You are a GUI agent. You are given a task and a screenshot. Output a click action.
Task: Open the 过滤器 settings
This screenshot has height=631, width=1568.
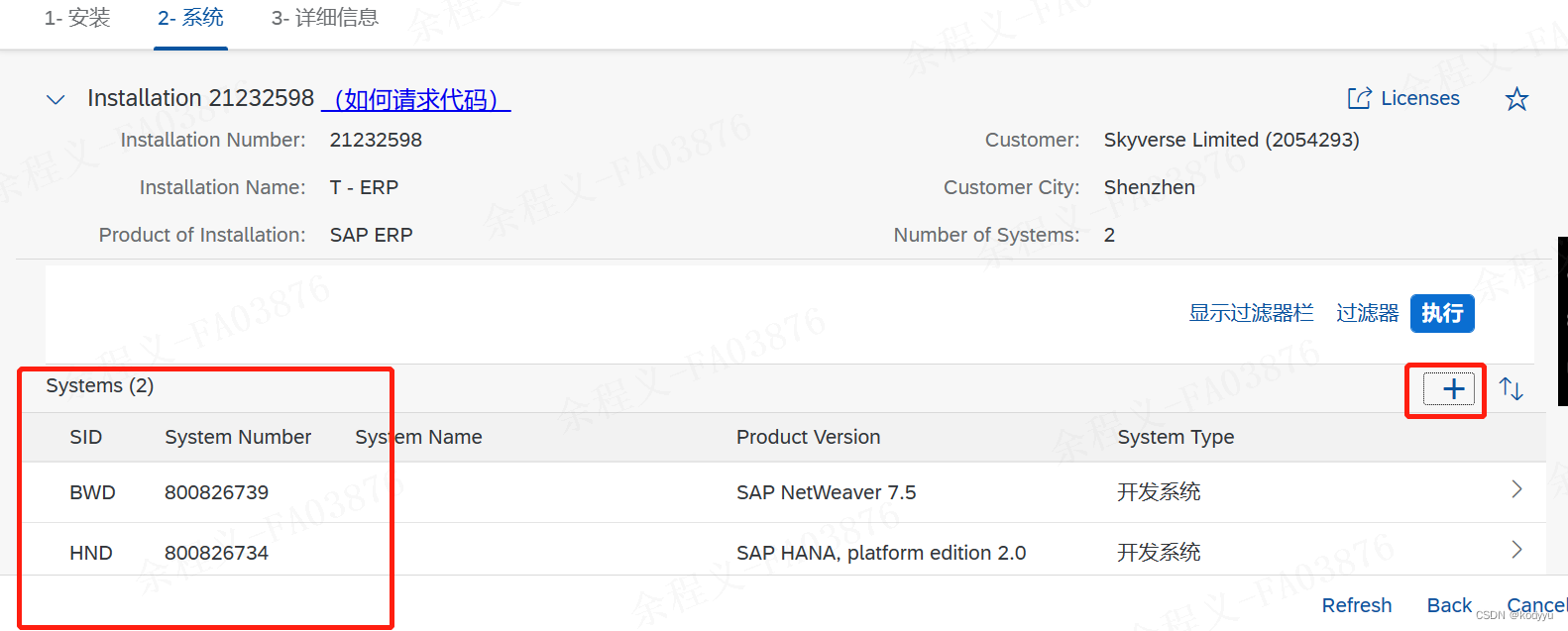coord(1367,312)
